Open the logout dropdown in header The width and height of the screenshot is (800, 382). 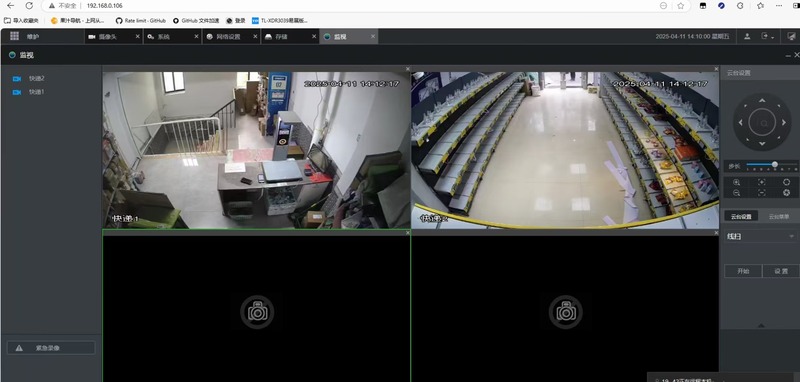tap(767, 36)
